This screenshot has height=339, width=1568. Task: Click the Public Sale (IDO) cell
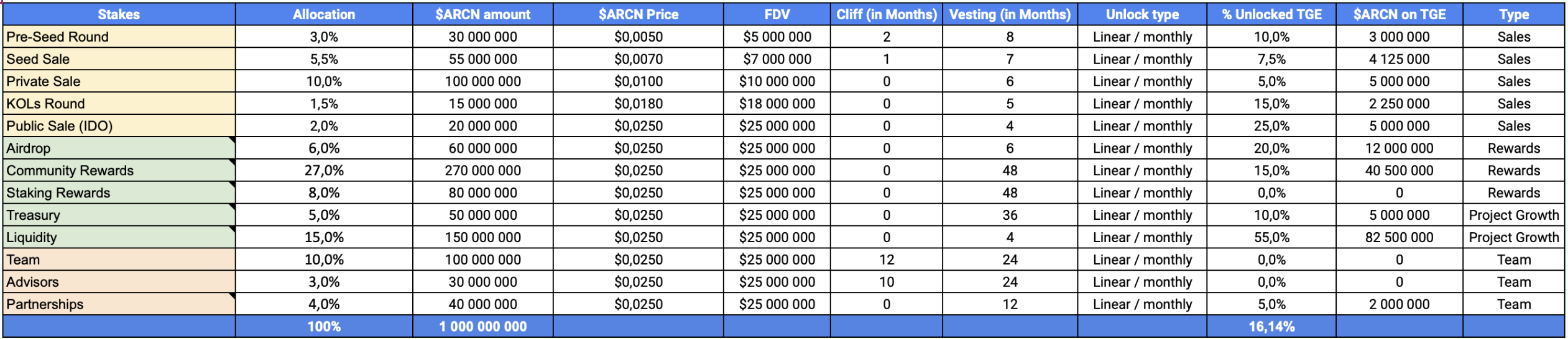[119, 126]
